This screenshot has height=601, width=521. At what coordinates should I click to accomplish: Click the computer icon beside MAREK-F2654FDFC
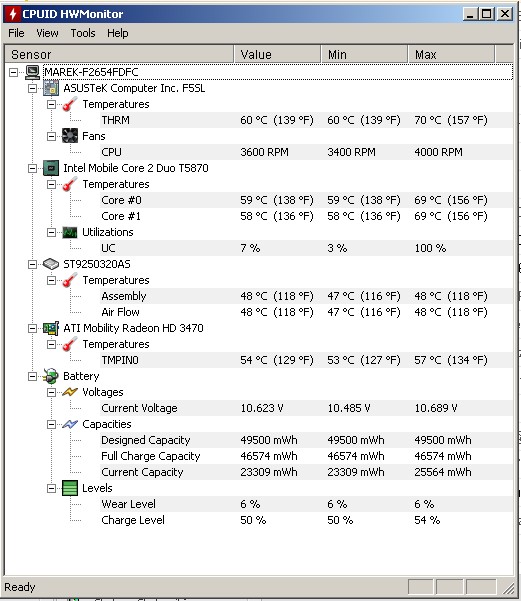click(32, 72)
